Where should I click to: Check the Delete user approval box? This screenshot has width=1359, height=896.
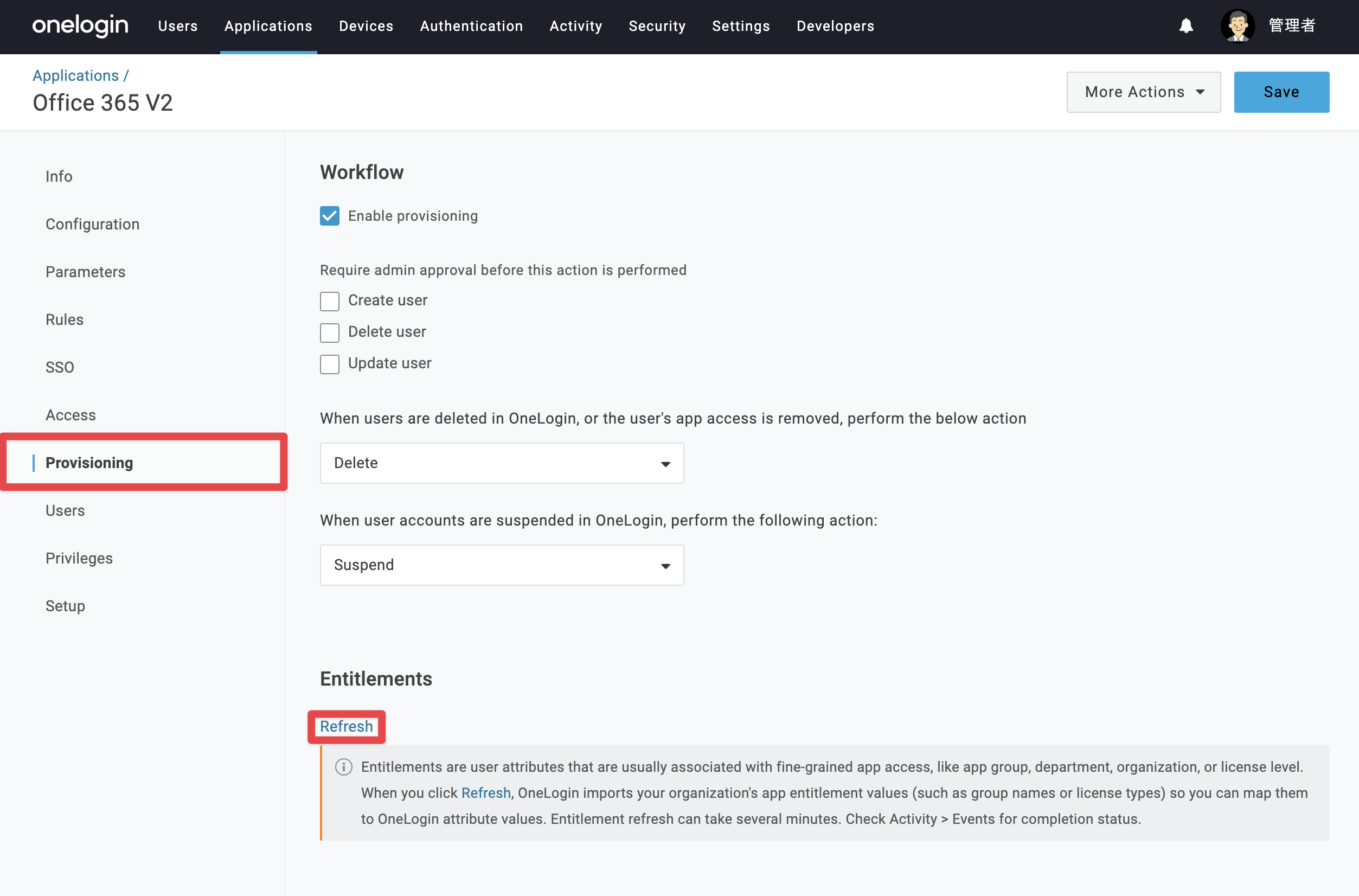[x=330, y=332]
